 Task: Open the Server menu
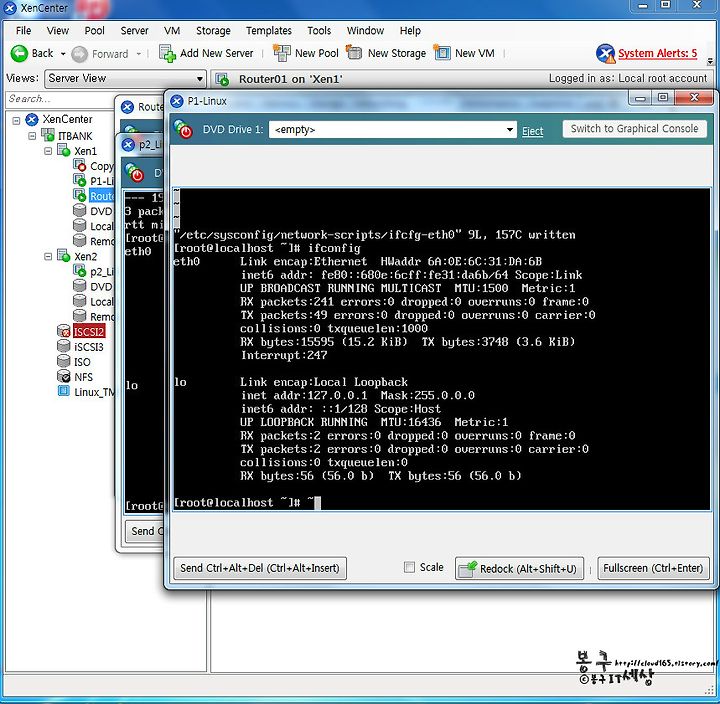(134, 31)
